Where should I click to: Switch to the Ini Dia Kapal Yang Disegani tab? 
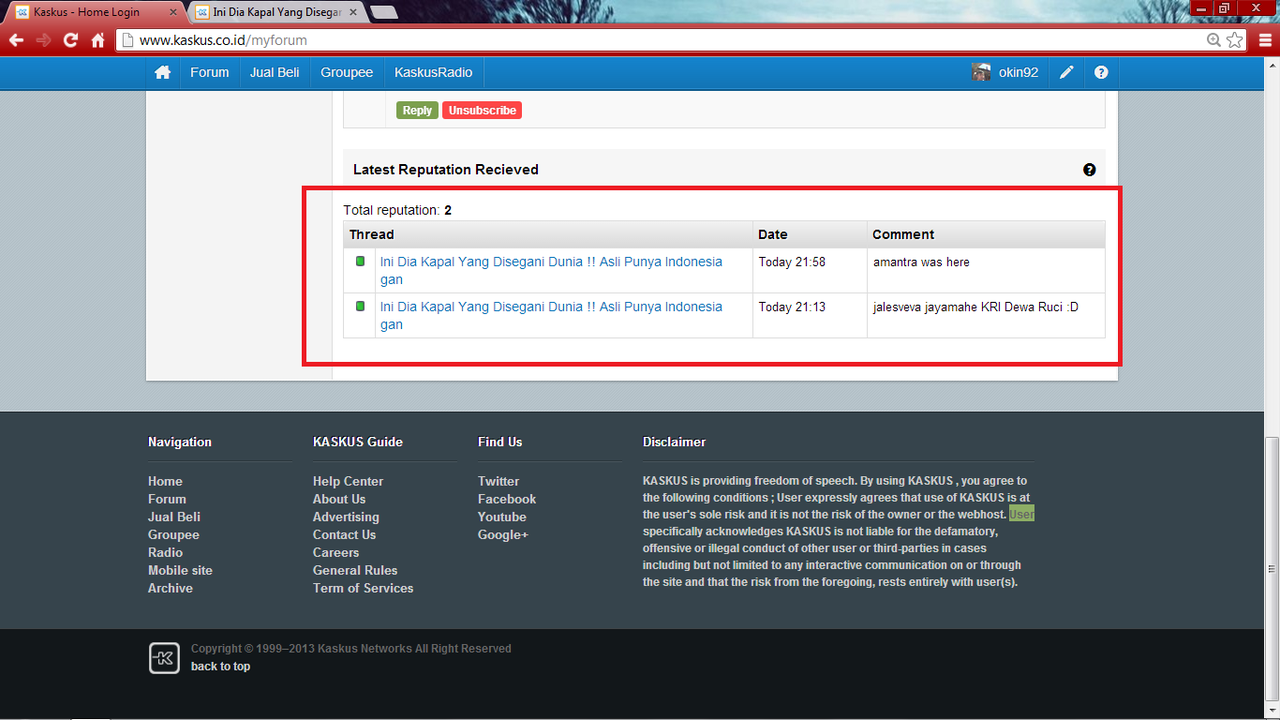(x=277, y=12)
